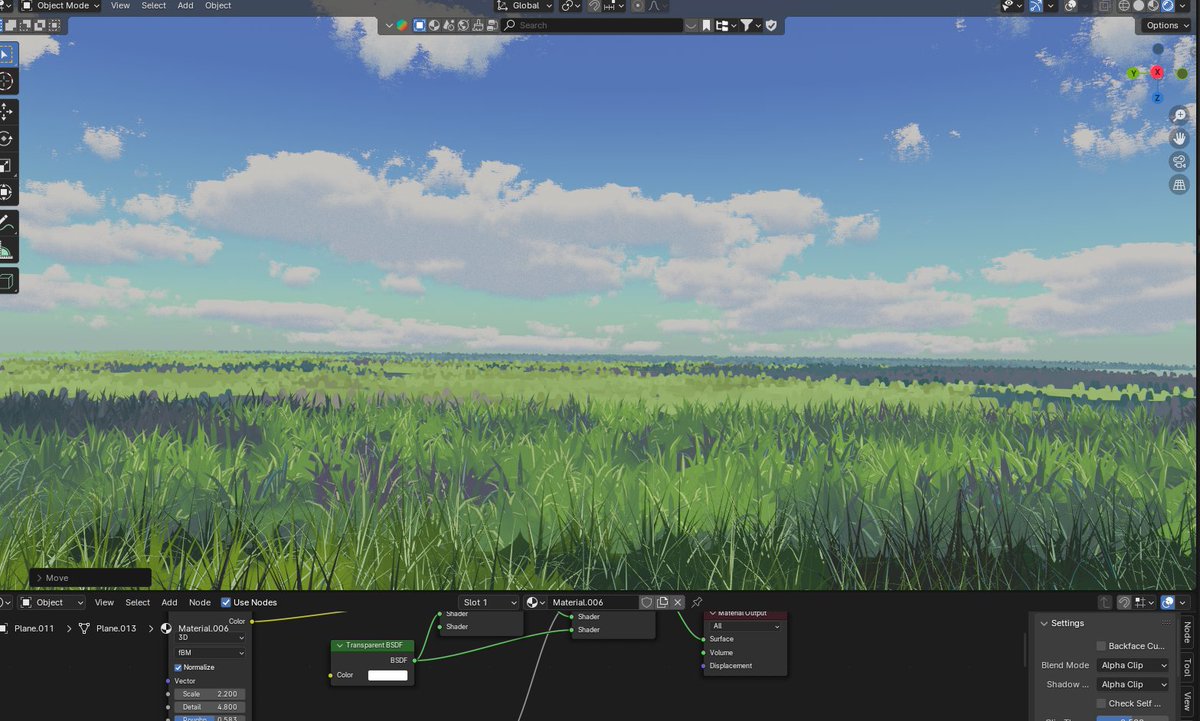
Task: Open the Add menu in the 3D viewport
Action: point(185,6)
